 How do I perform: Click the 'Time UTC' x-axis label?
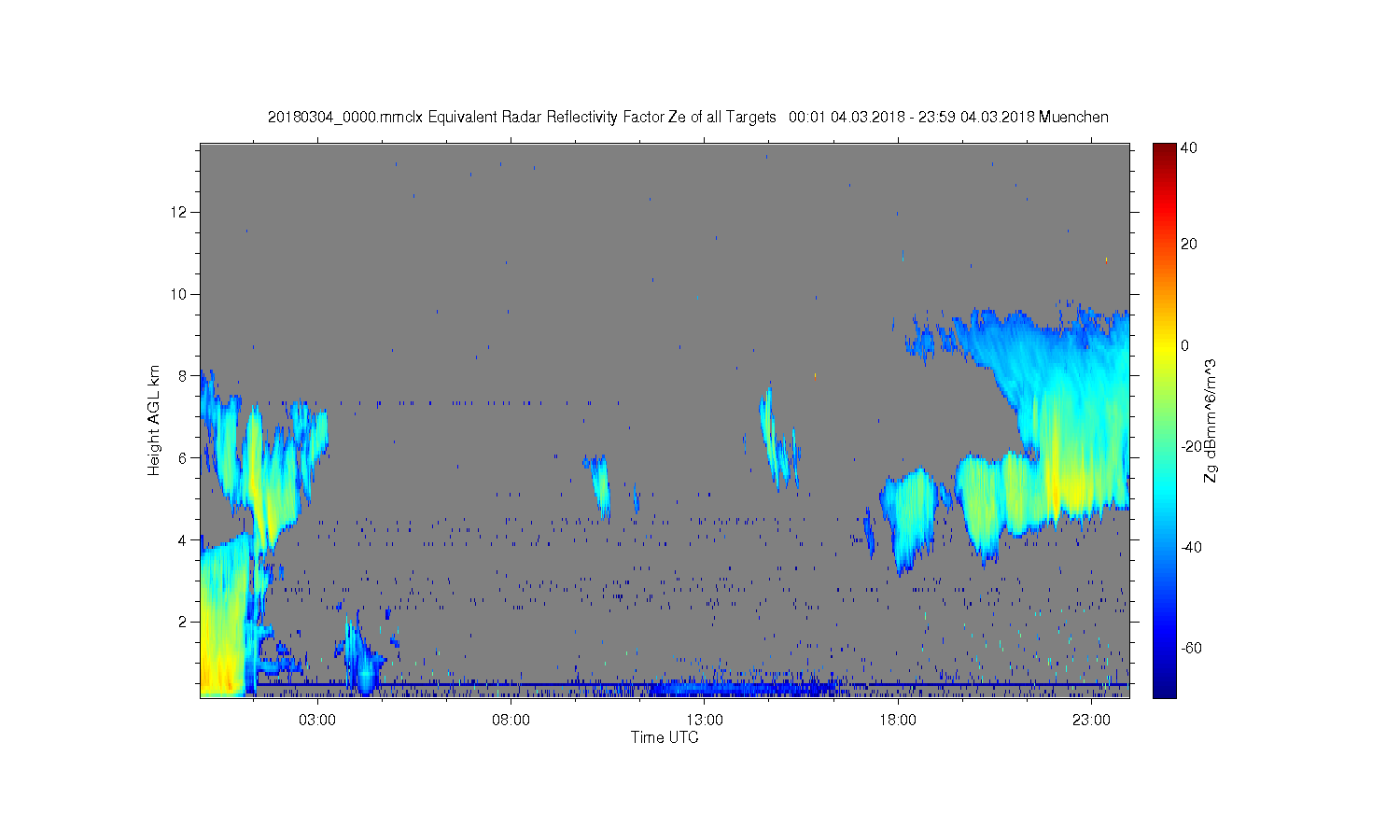coord(665,737)
